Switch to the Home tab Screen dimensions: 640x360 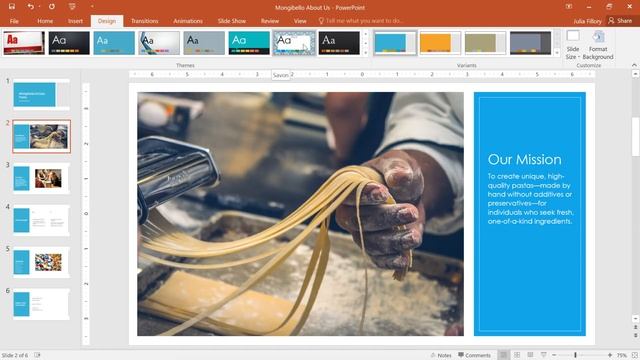pyautogui.click(x=45, y=21)
